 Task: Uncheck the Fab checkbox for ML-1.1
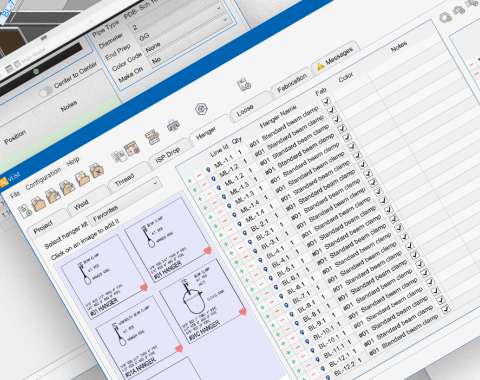326,101
